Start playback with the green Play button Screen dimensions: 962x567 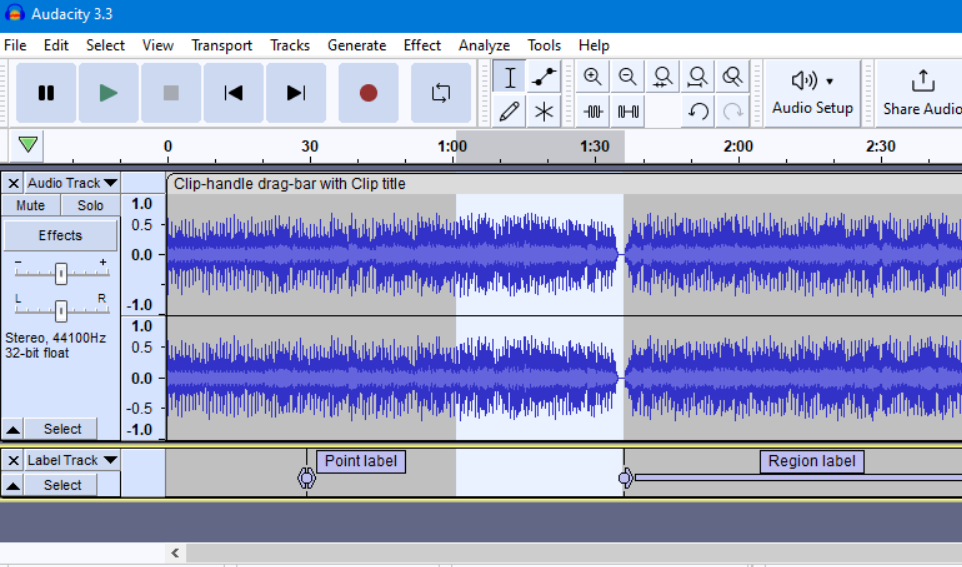point(109,93)
